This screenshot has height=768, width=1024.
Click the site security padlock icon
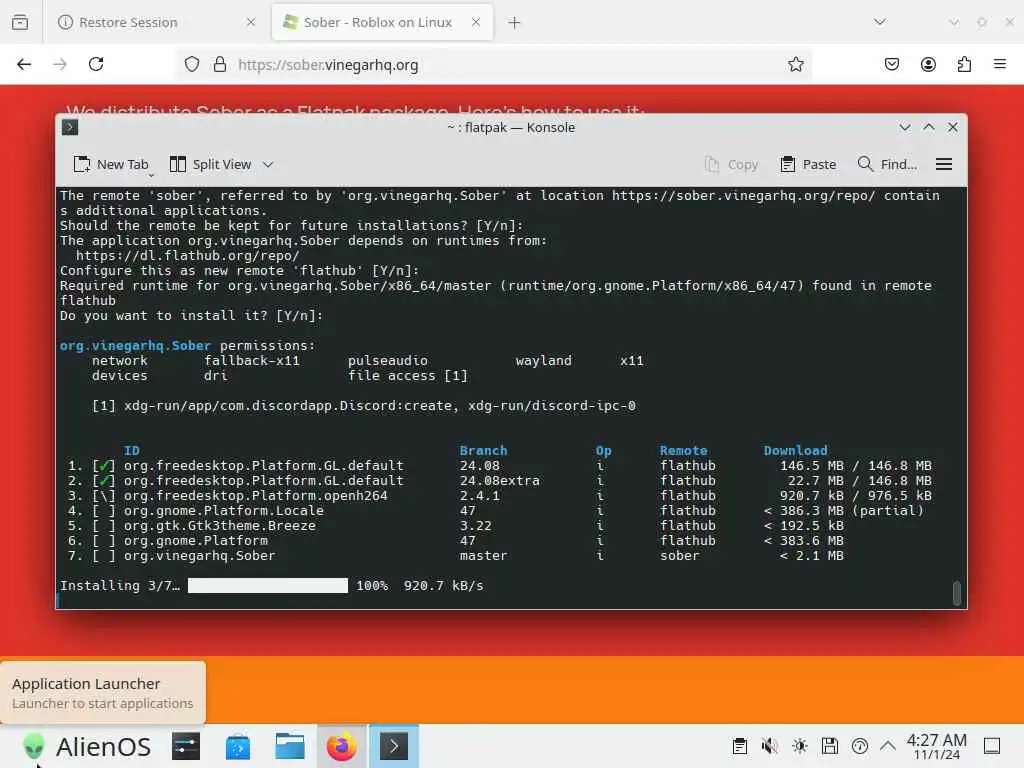pos(220,64)
